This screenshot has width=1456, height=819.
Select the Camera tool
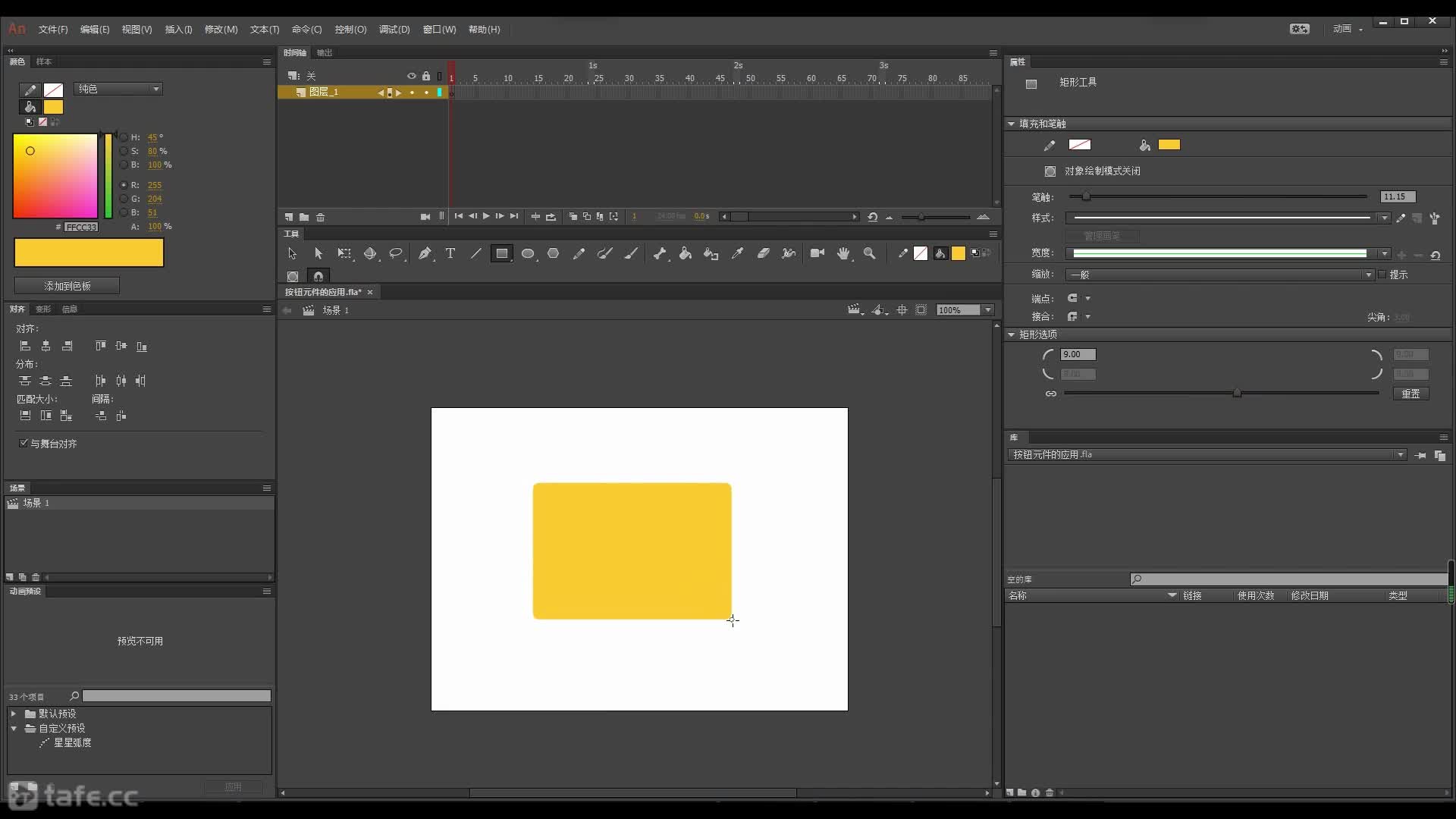817,253
